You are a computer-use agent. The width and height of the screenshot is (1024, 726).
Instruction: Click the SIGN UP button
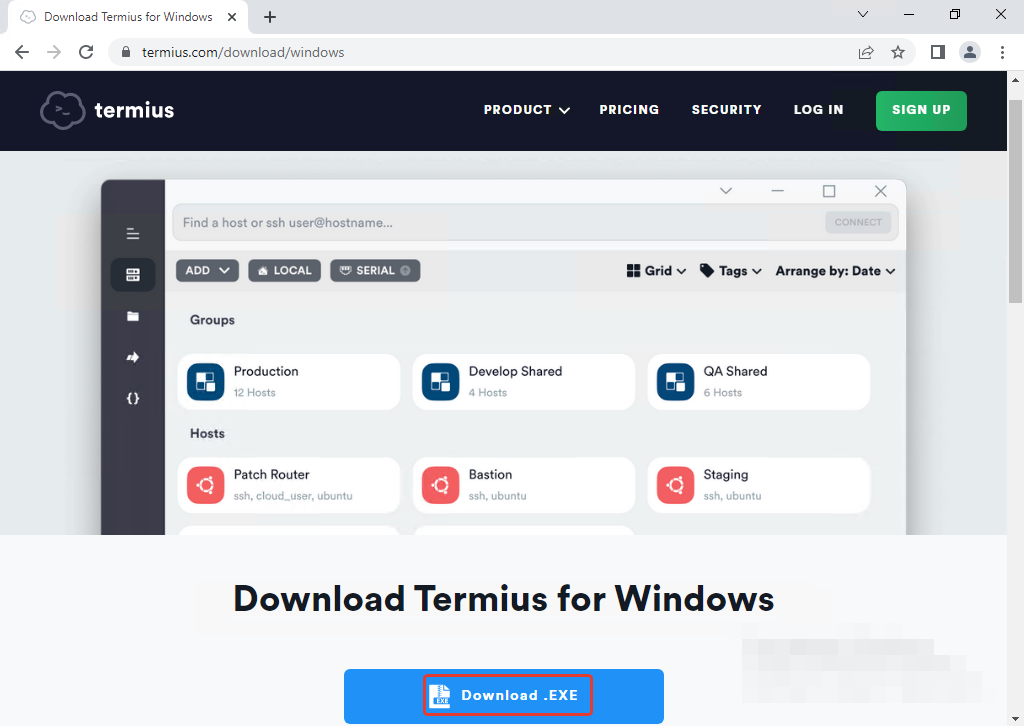point(921,110)
